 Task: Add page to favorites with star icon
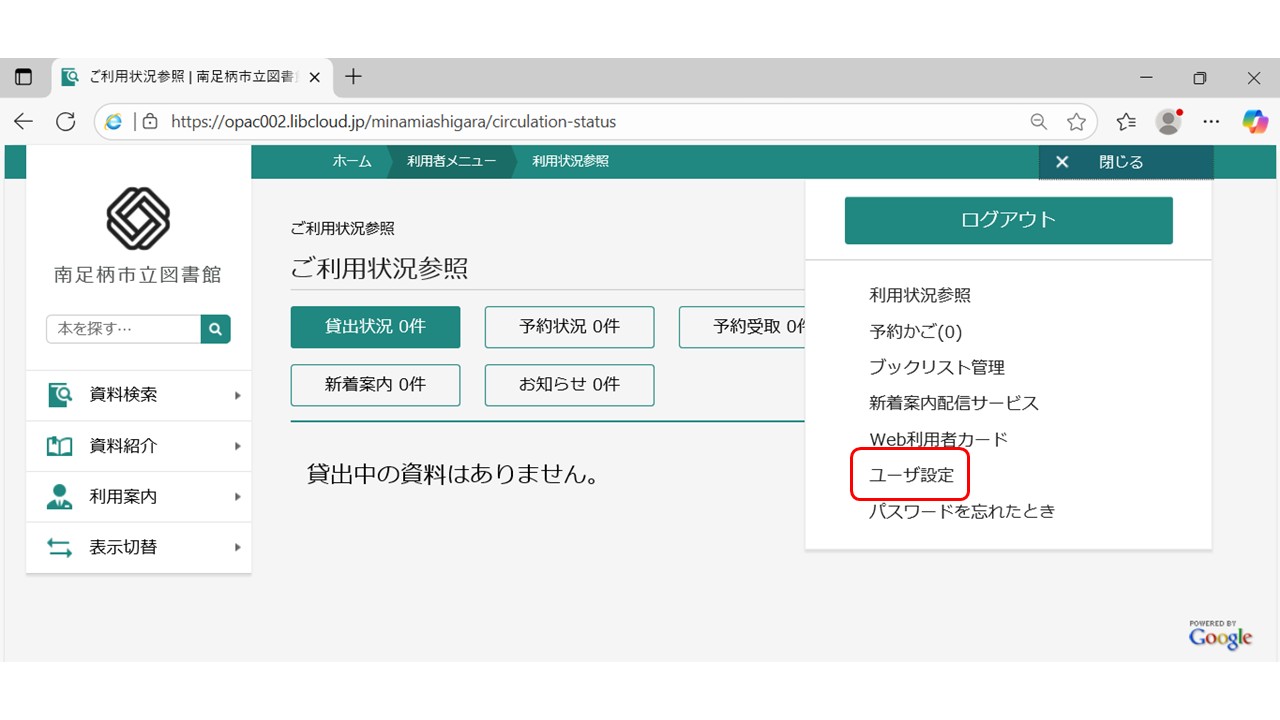(x=1076, y=122)
